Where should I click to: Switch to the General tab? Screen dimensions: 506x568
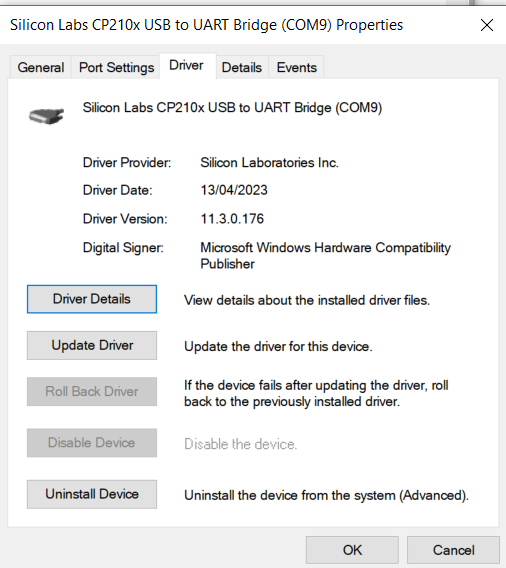pyautogui.click(x=41, y=67)
